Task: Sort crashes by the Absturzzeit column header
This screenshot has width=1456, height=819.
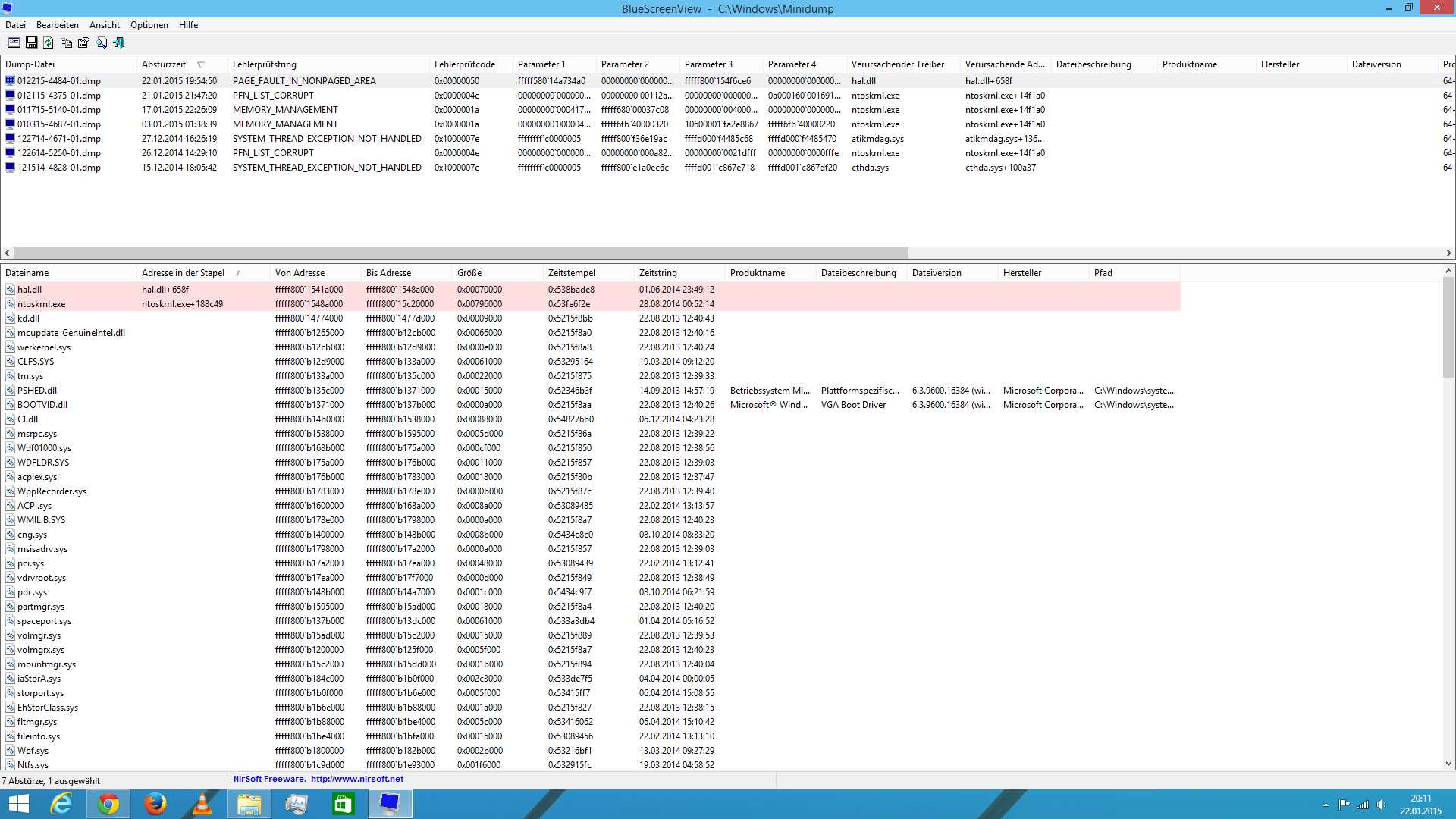Action: pyautogui.click(x=164, y=64)
